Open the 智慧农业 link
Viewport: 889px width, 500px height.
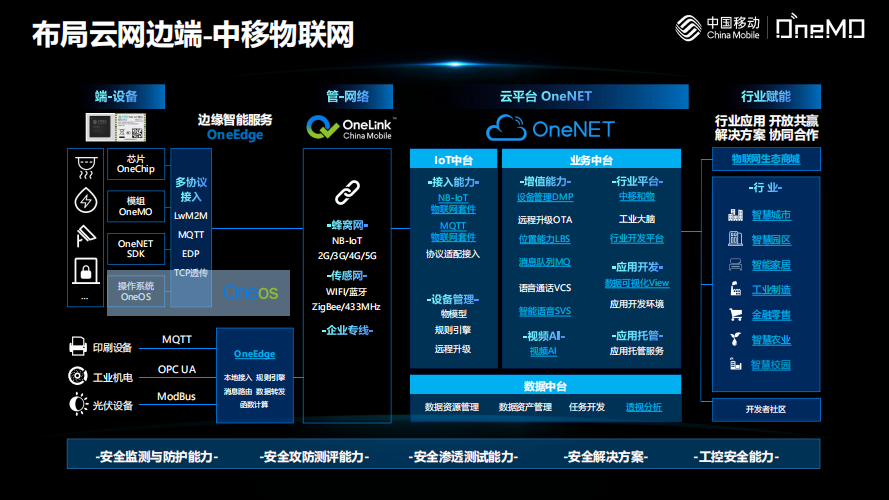pyautogui.click(x=771, y=340)
